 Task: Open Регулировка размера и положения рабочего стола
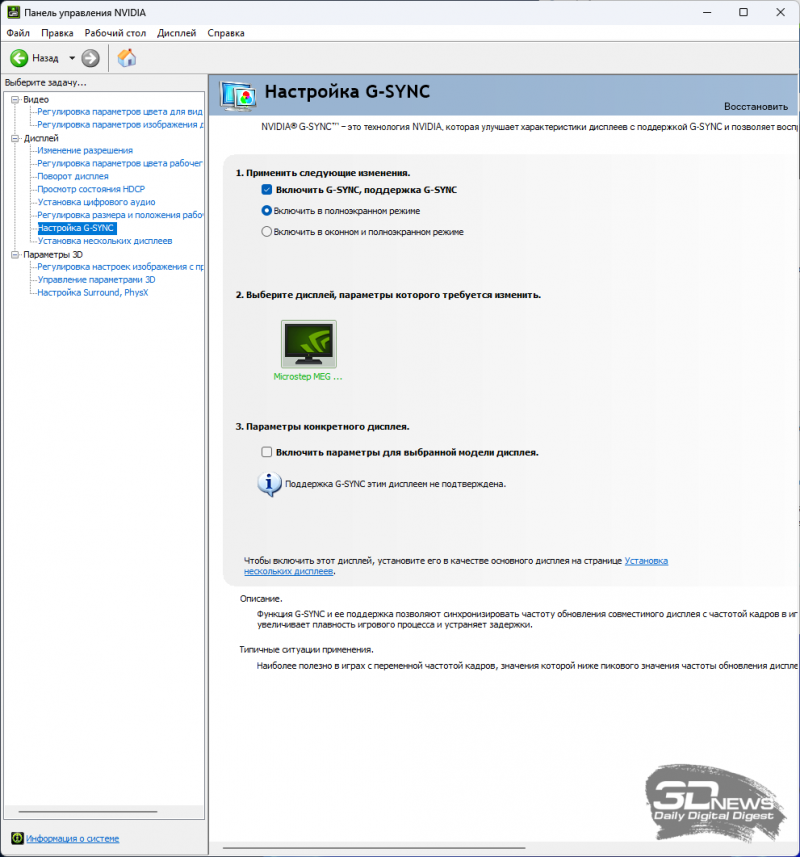tap(120, 215)
